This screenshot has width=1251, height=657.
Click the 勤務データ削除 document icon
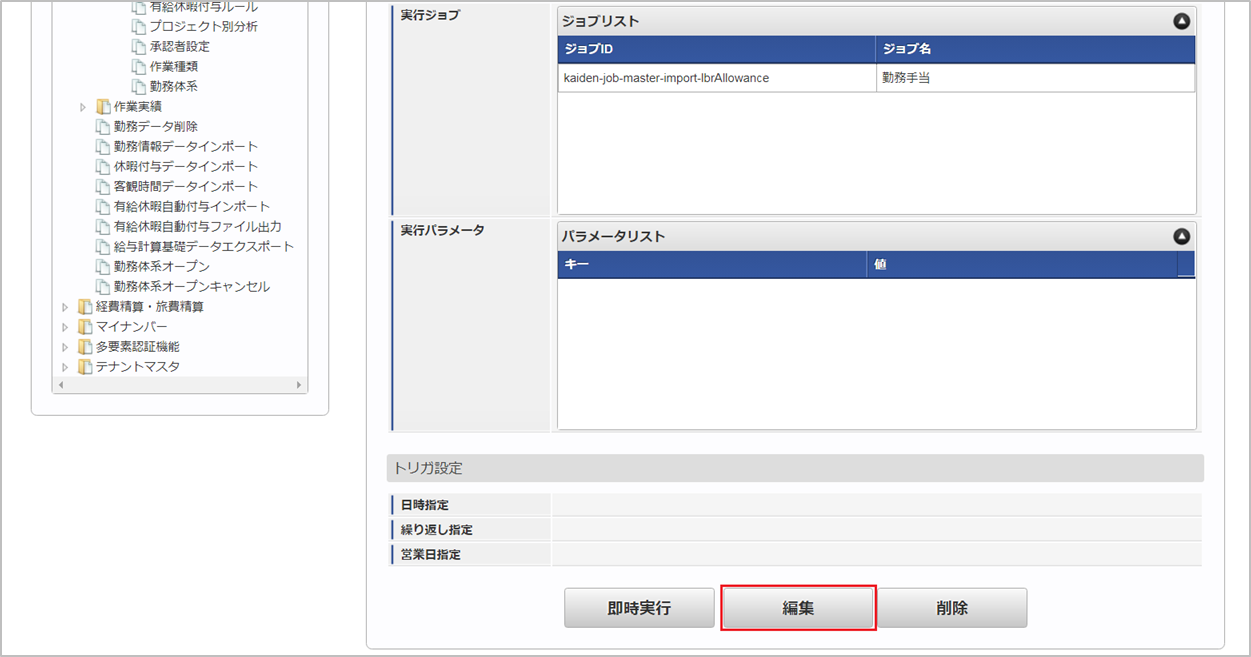[103, 127]
